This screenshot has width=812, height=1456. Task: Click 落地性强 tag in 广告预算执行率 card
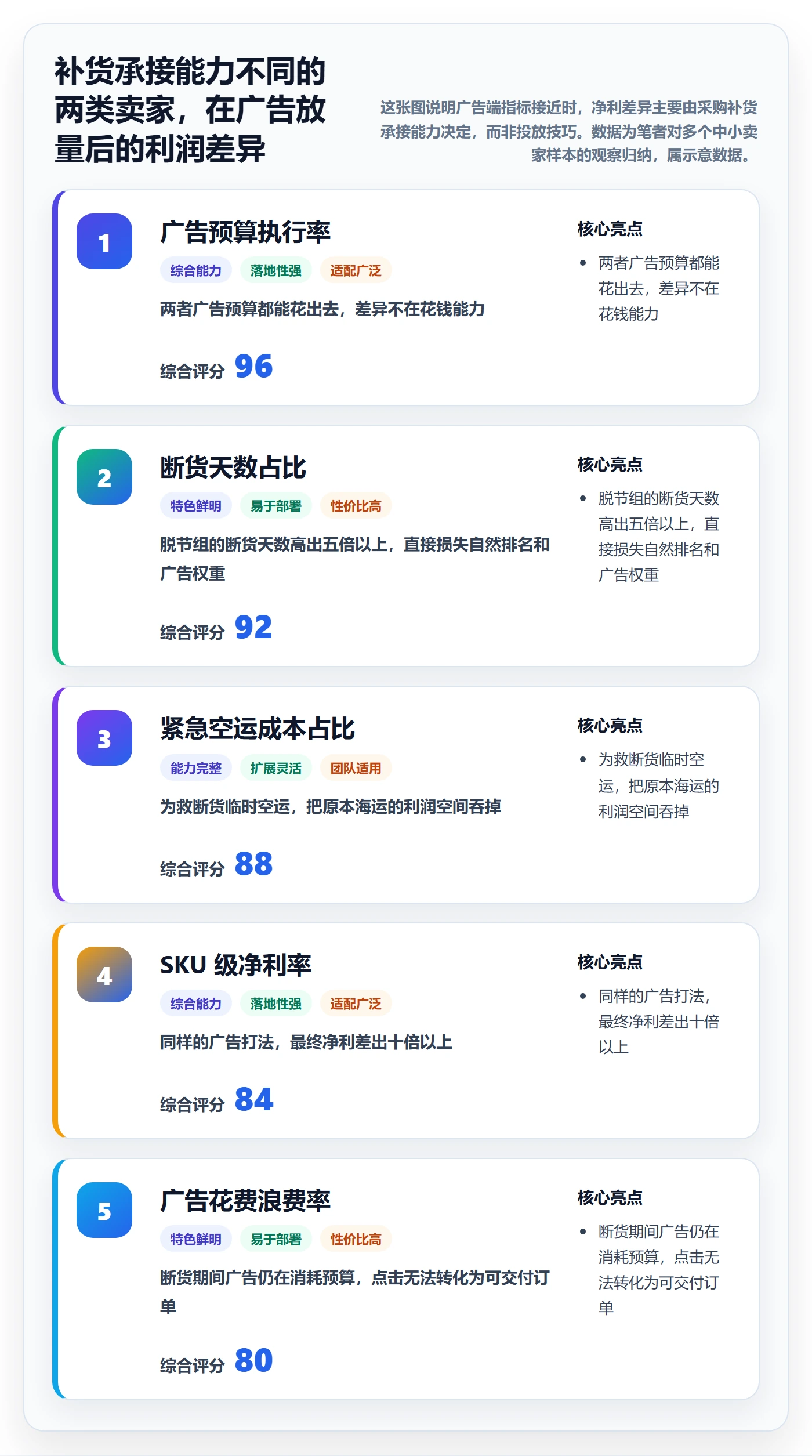276,270
